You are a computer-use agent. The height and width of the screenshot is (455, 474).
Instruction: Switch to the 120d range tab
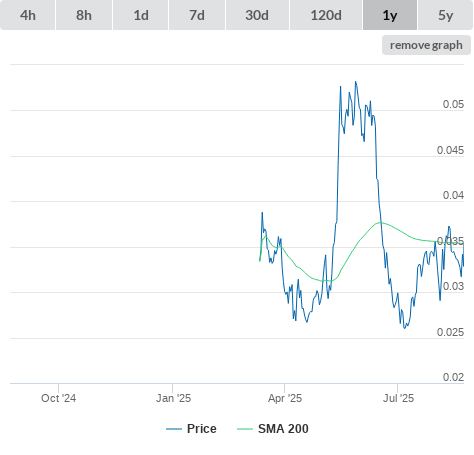pos(326,15)
